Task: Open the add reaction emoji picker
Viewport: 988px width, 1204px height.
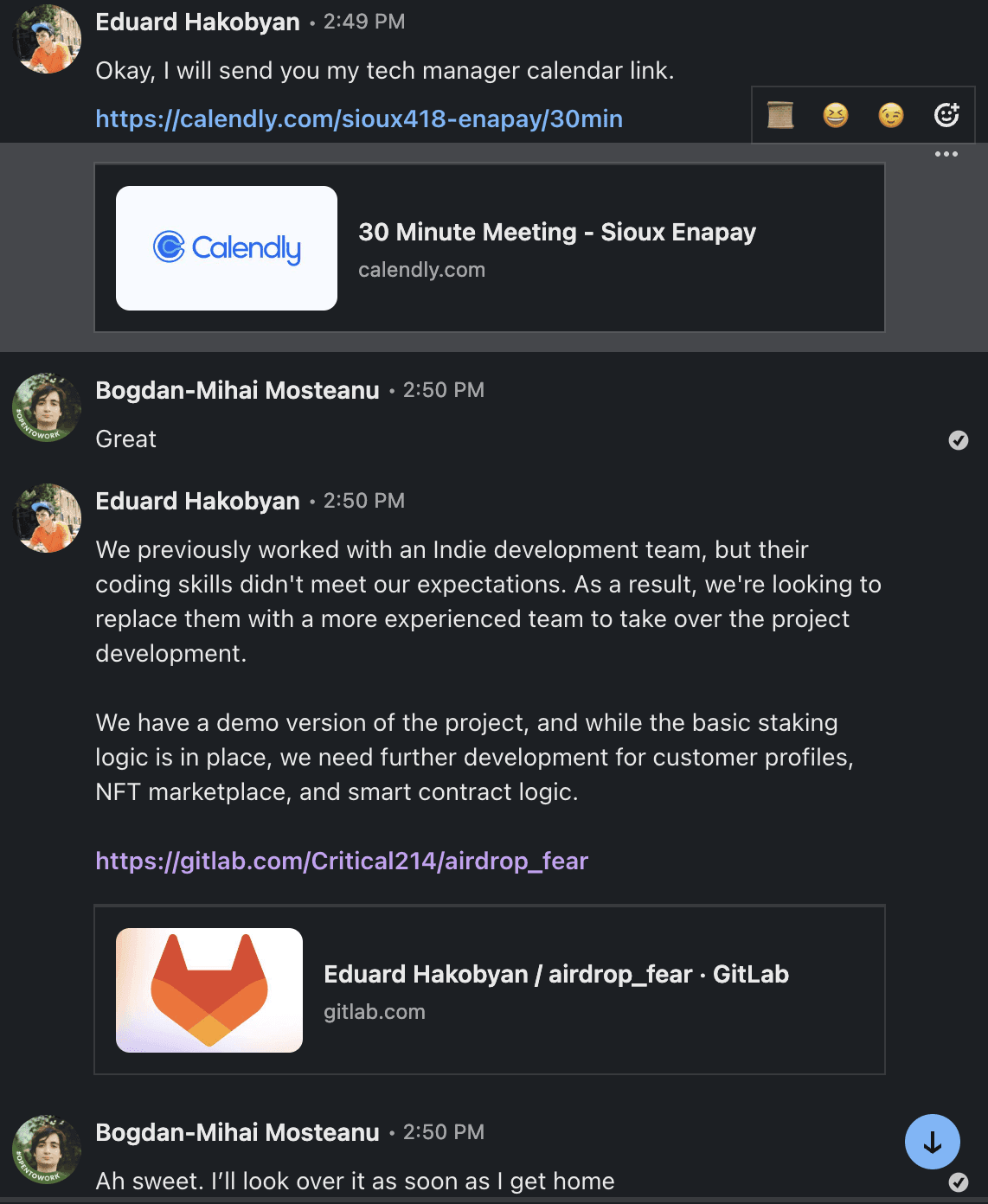Action: [946, 115]
